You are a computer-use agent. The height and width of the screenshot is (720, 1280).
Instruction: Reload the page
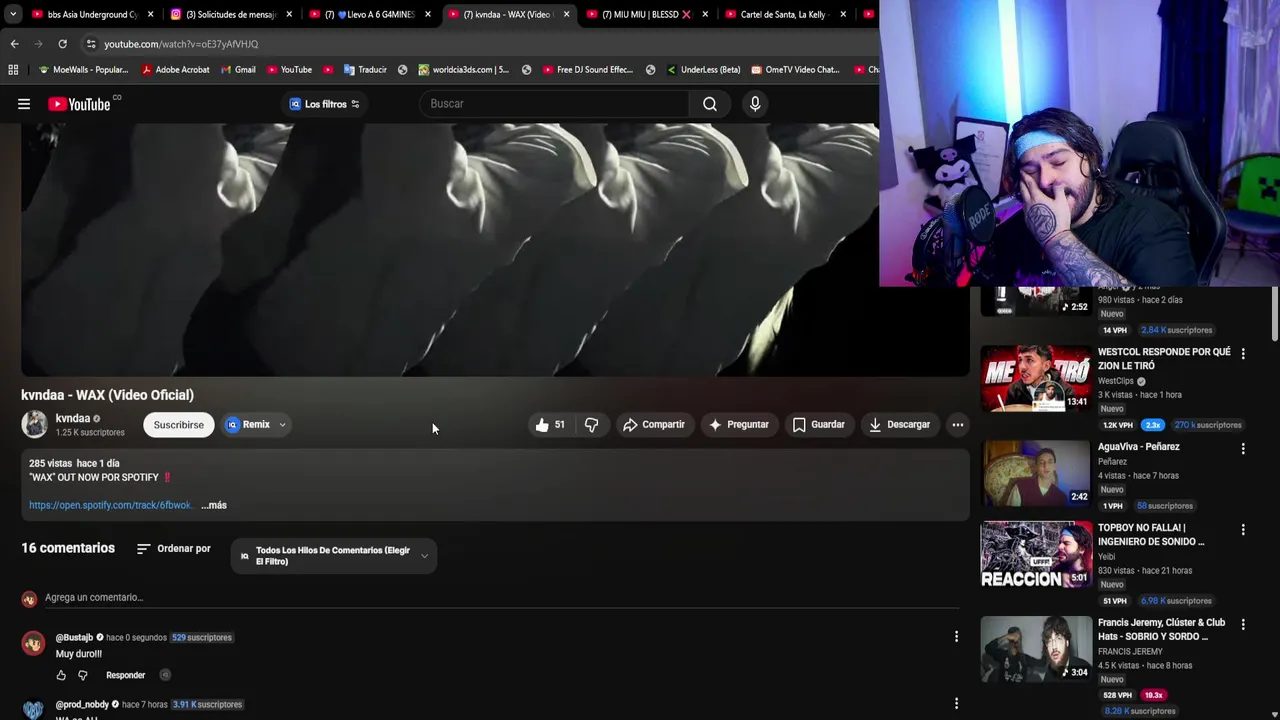tap(62, 44)
